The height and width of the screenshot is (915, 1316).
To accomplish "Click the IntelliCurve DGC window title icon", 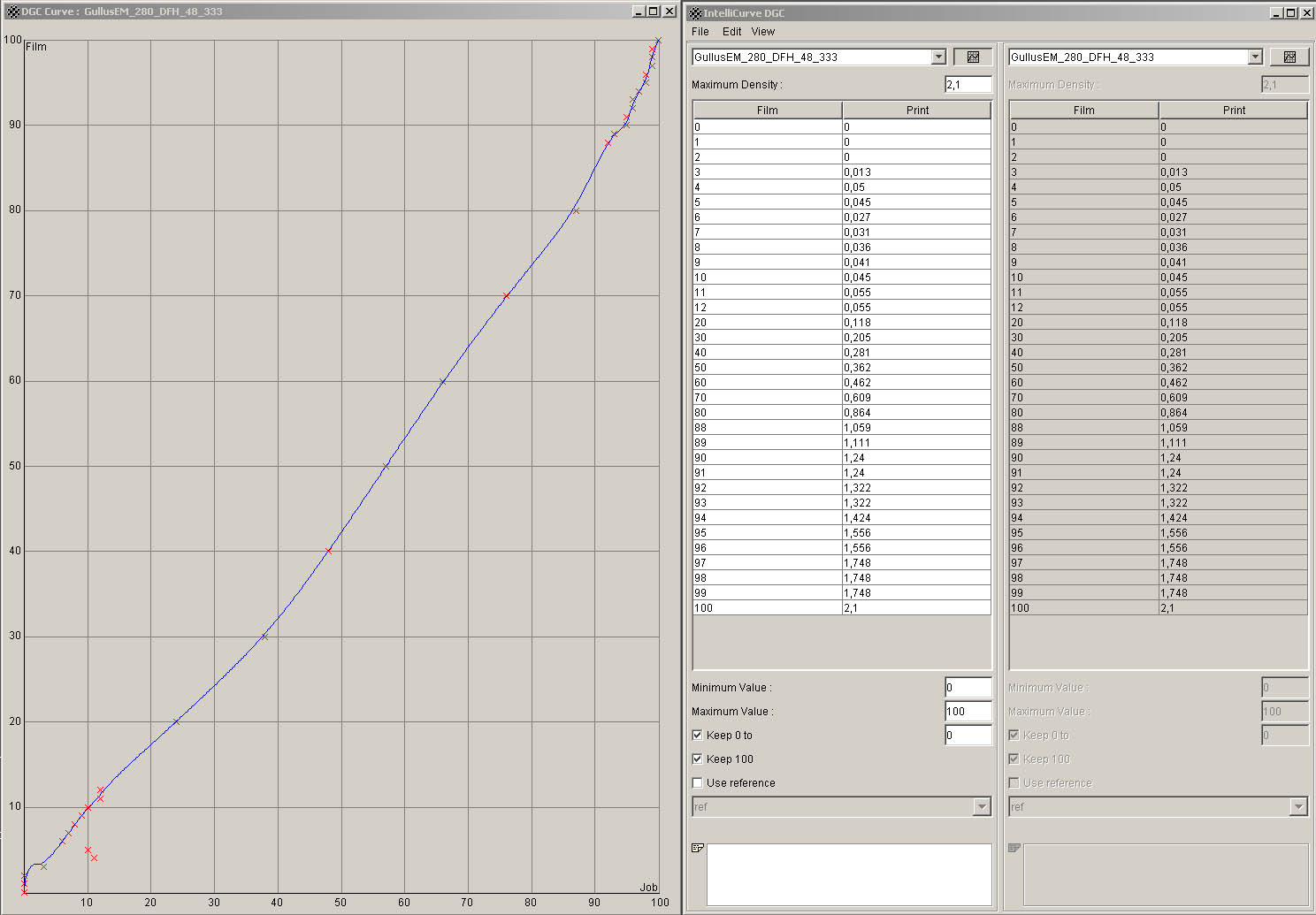I will pos(696,12).
